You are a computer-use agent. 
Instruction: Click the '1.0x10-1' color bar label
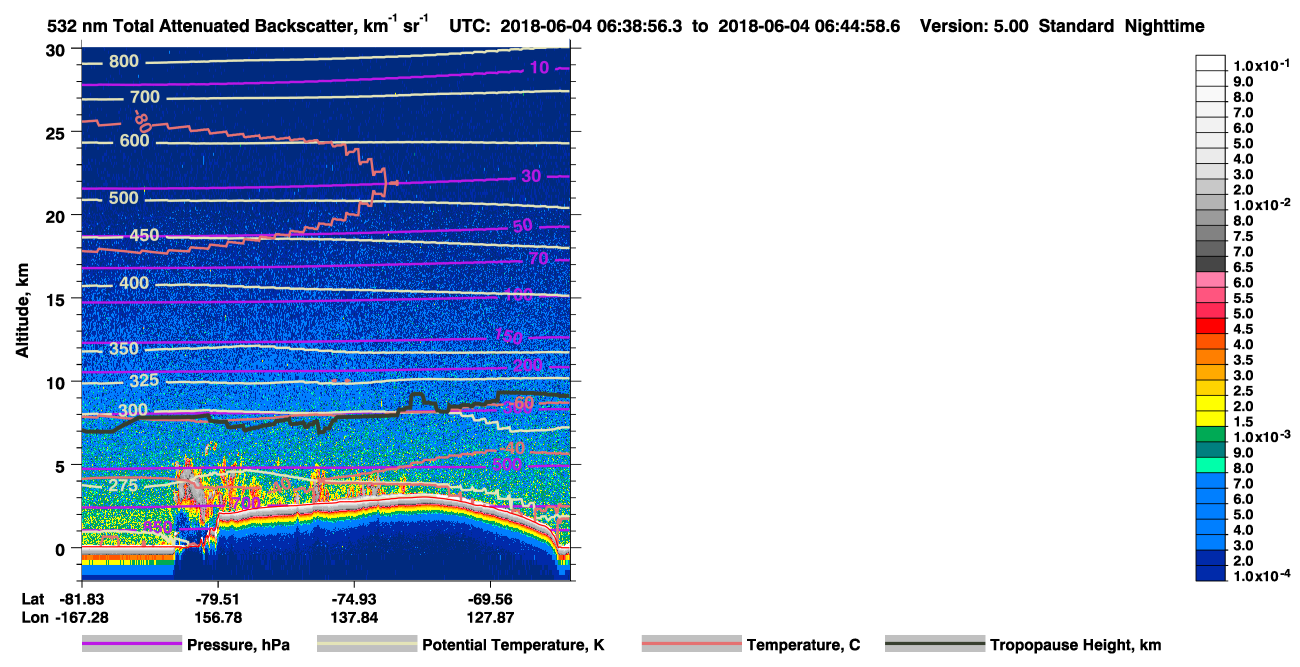point(1260,66)
